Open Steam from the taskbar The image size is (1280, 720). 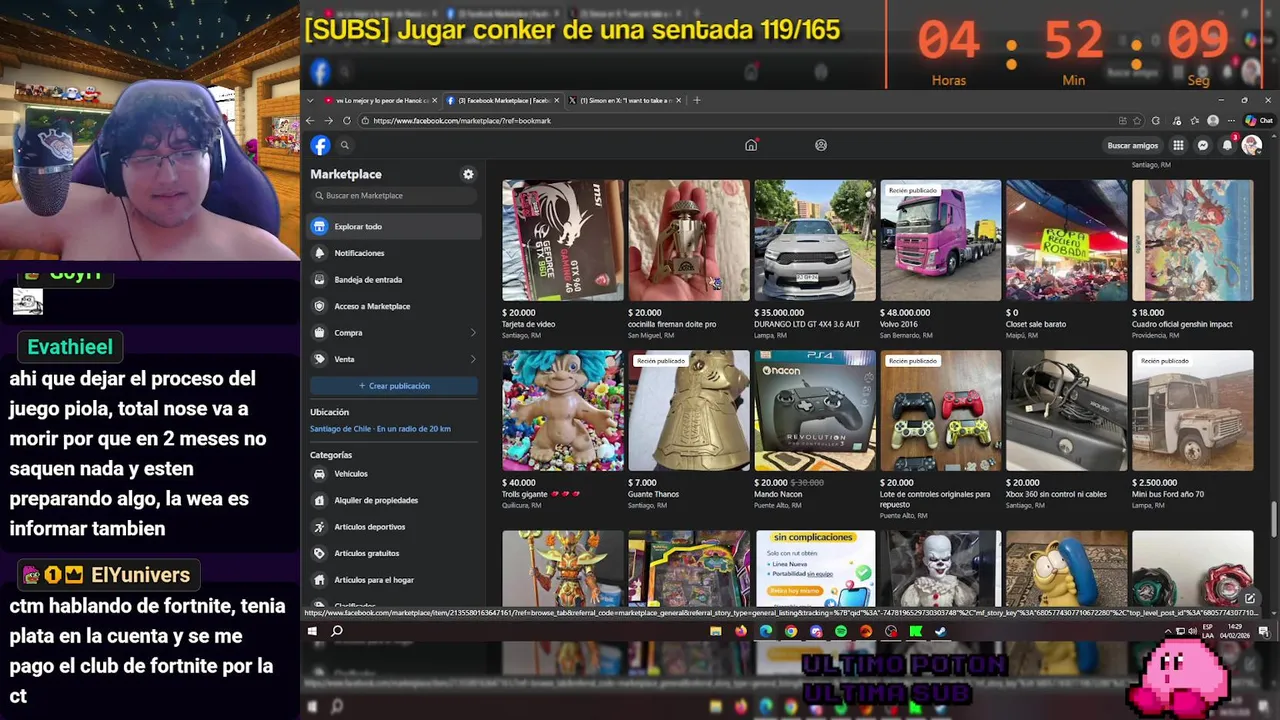click(941, 631)
